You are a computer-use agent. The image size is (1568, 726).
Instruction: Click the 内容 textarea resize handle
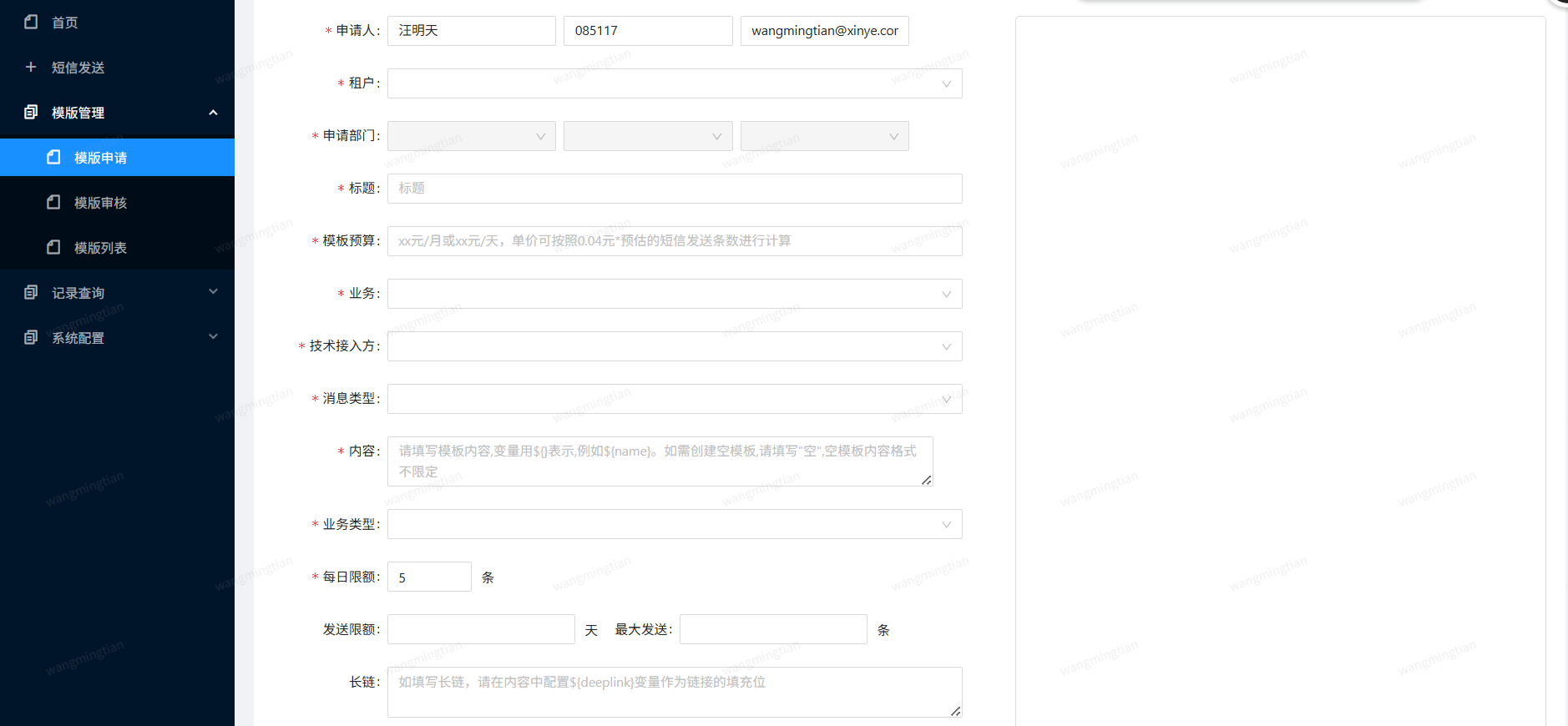click(927, 480)
